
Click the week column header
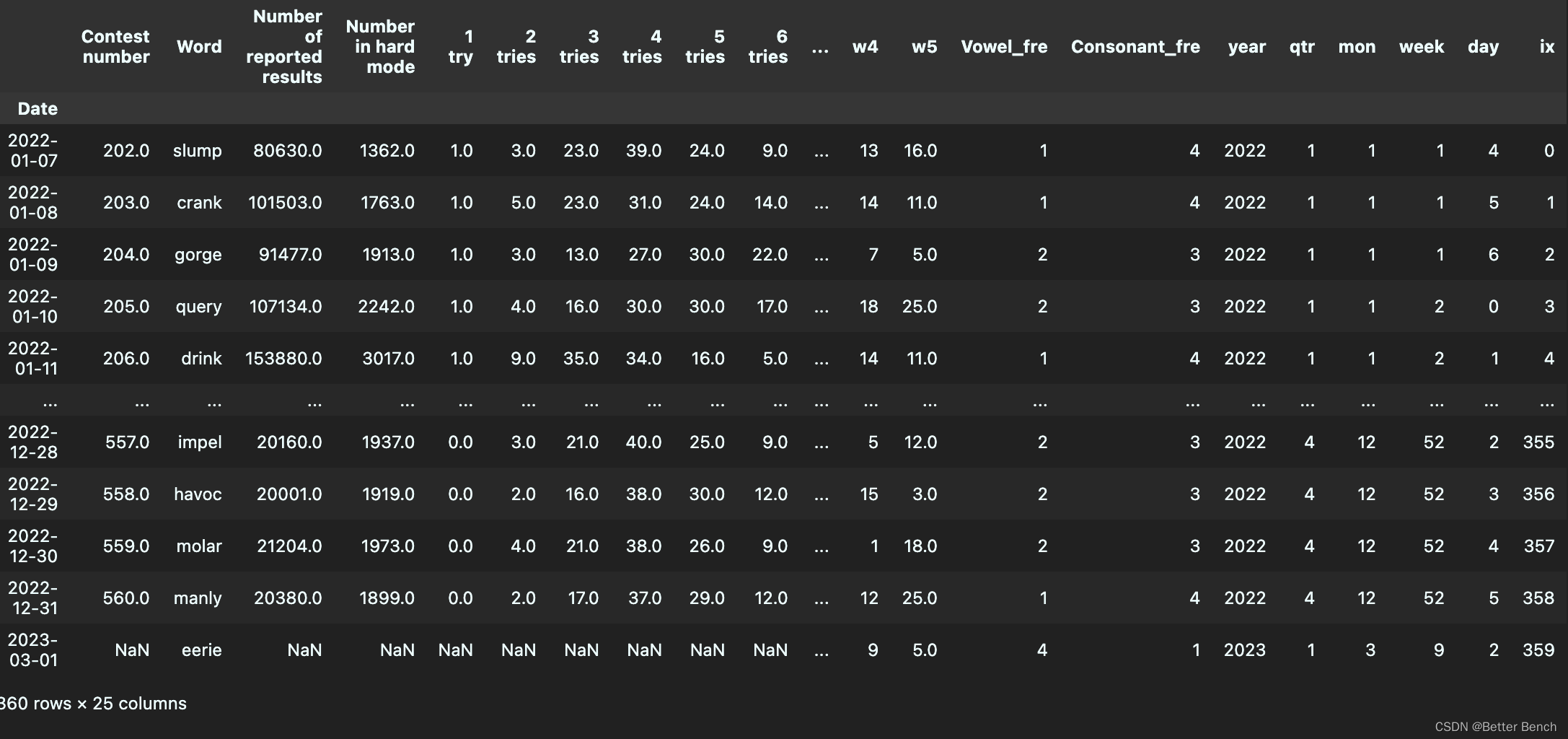click(x=1421, y=47)
